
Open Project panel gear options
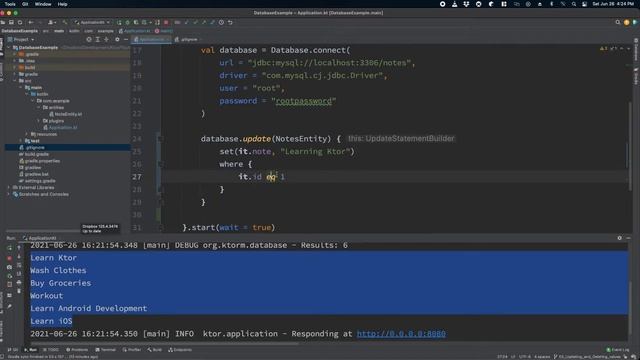click(x=117, y=40)
